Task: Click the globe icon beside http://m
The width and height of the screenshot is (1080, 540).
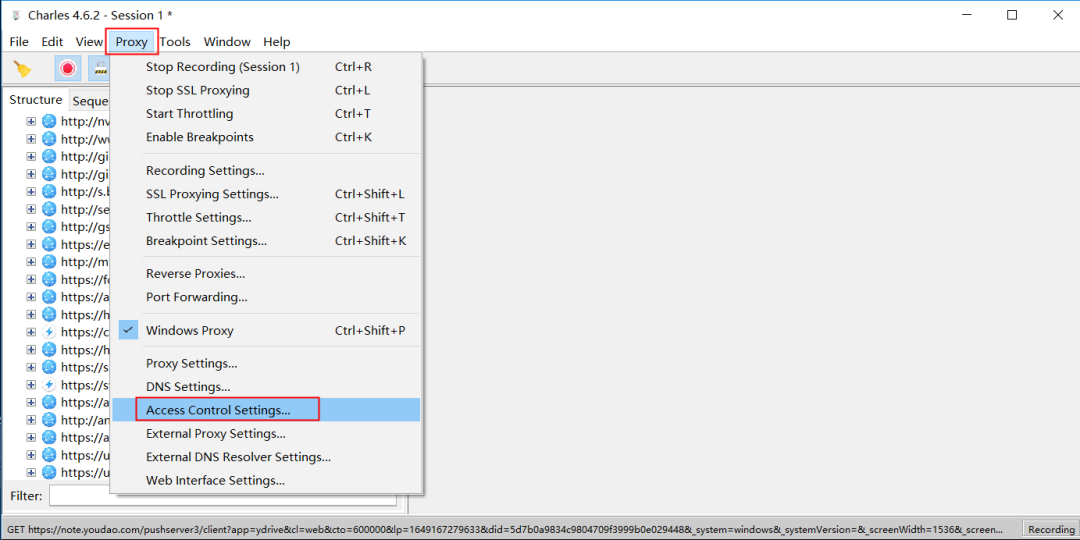Action: click(49, 262)
